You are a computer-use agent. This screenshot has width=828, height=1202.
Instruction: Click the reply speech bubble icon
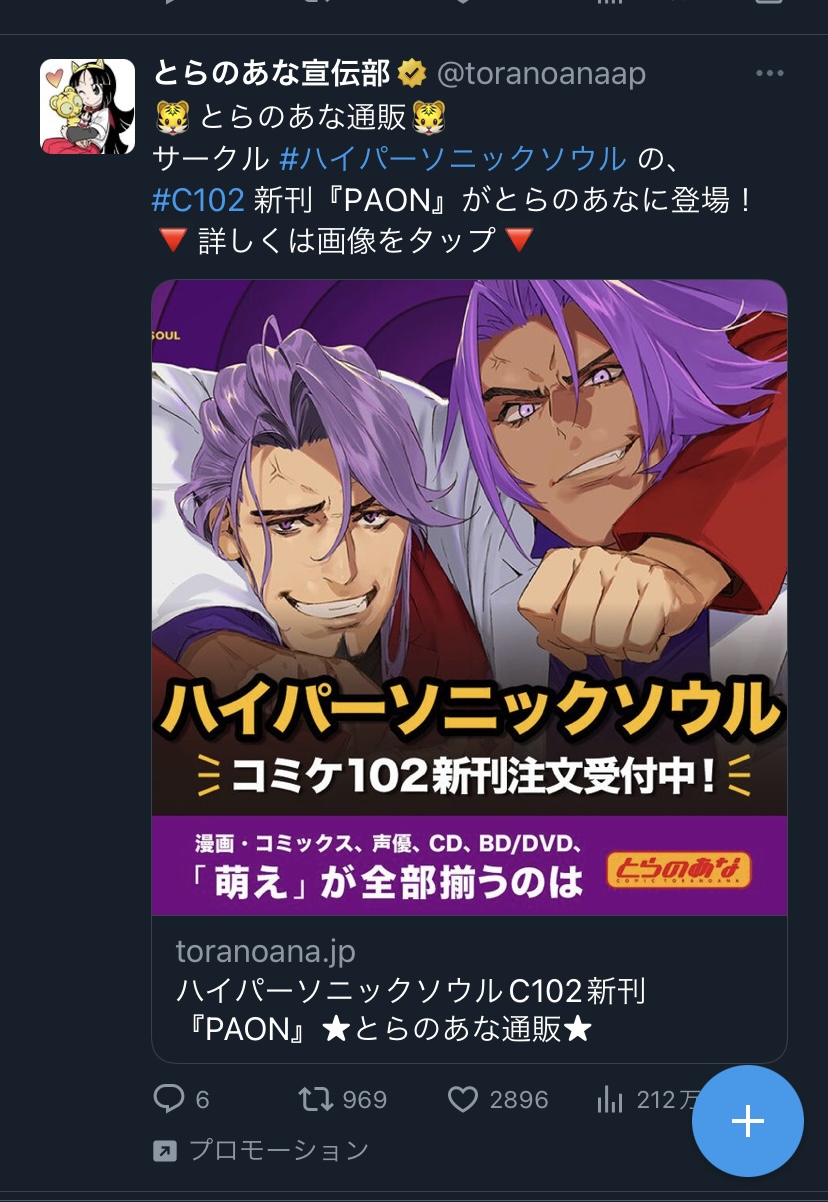(169, 1100)
